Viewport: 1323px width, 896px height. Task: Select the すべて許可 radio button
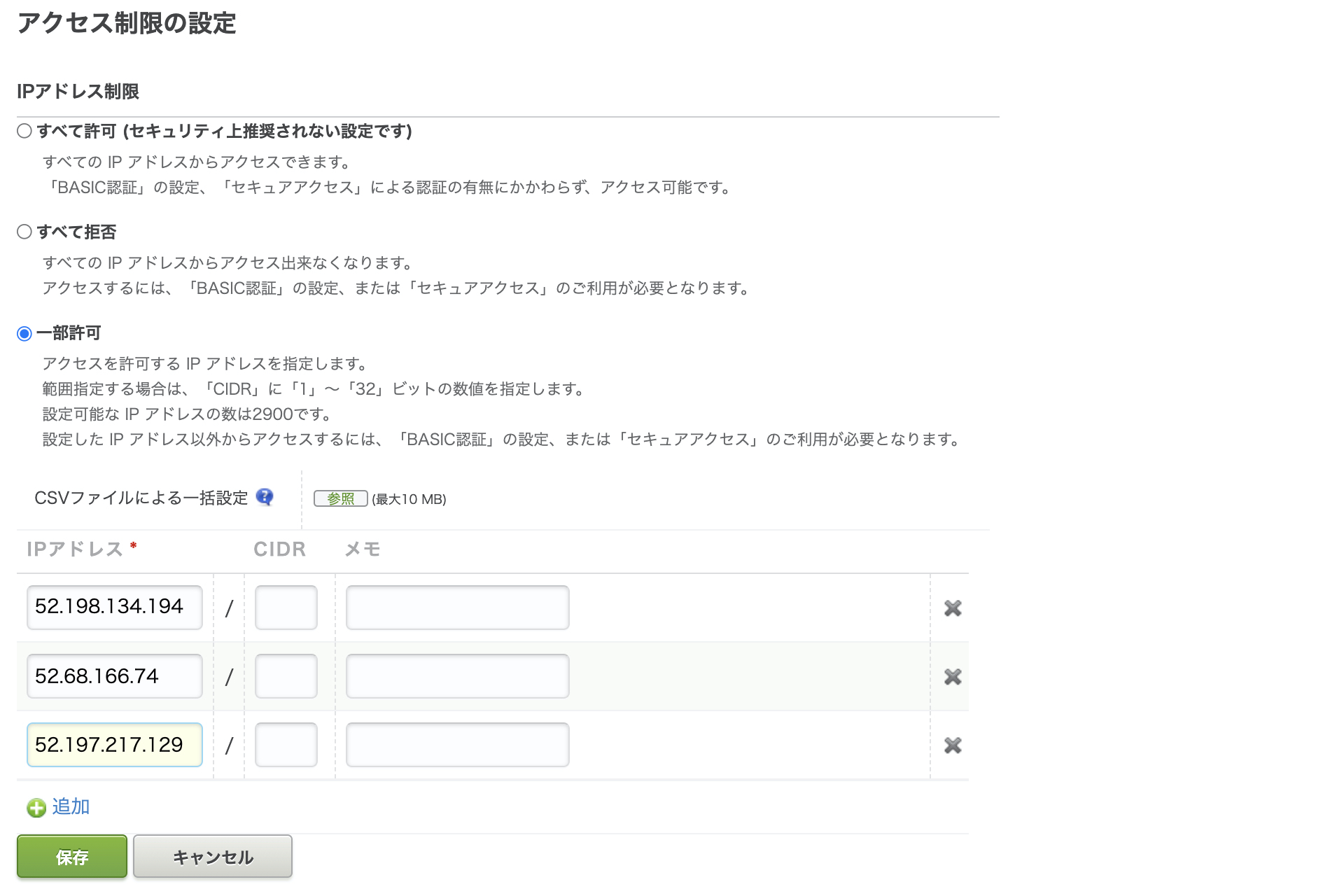click(x=24, y=131)
